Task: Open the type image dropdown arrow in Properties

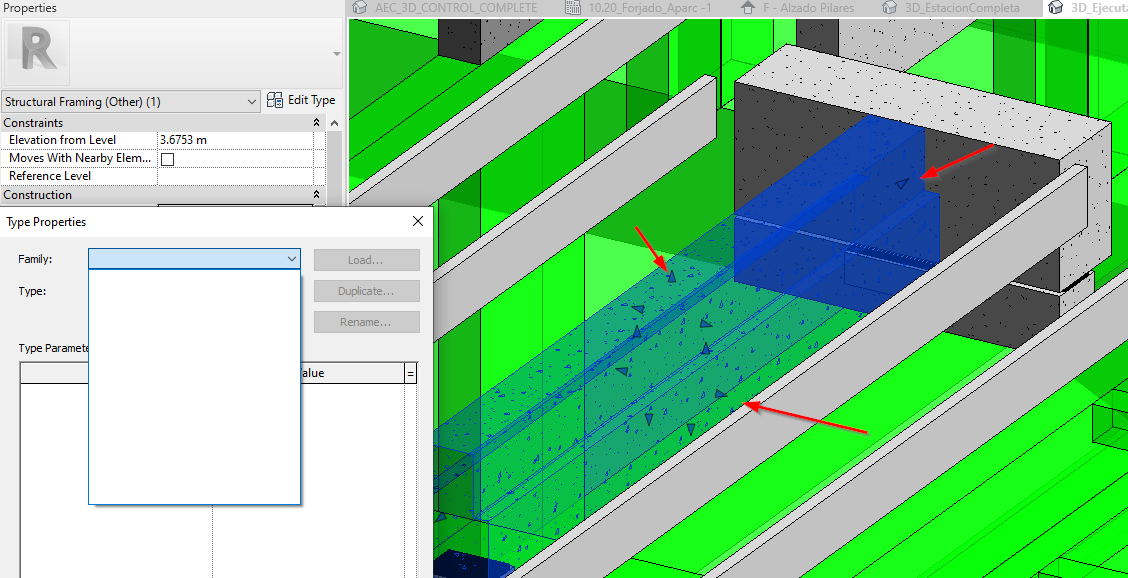Action: 337,54
